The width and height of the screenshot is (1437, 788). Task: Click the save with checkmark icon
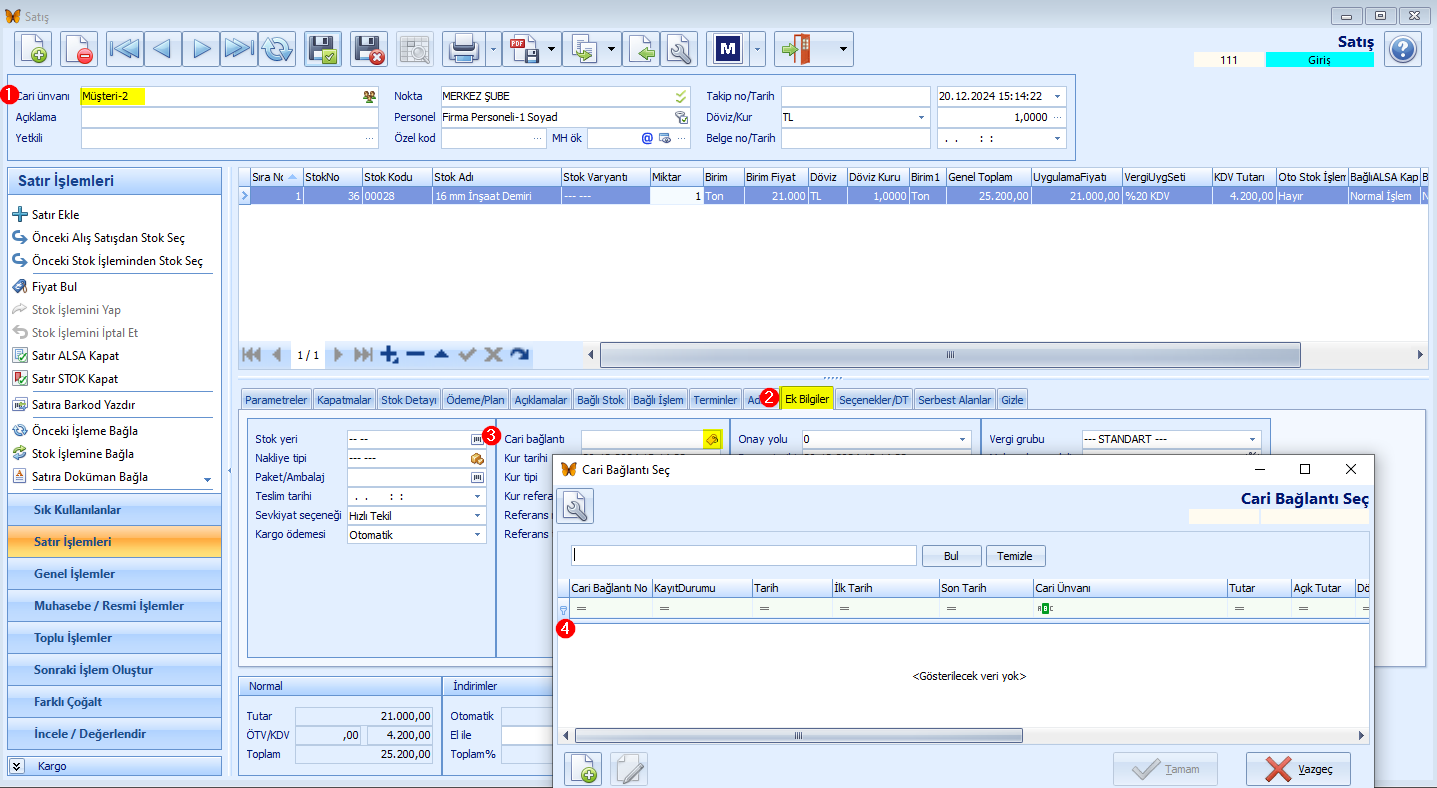[x=323, y=48]
